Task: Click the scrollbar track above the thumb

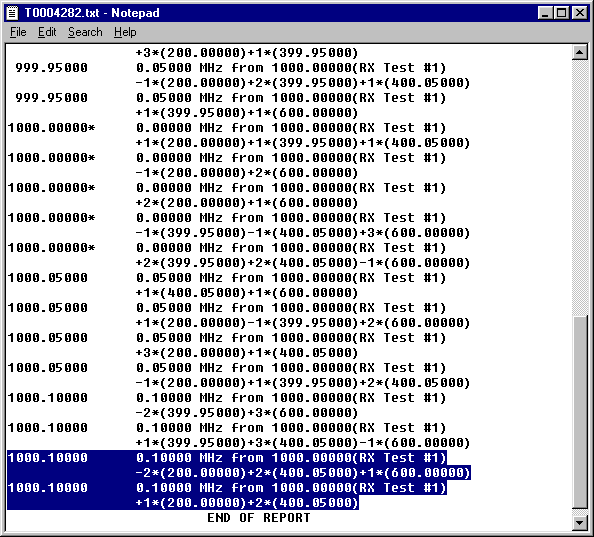Action: click(580, 187)
